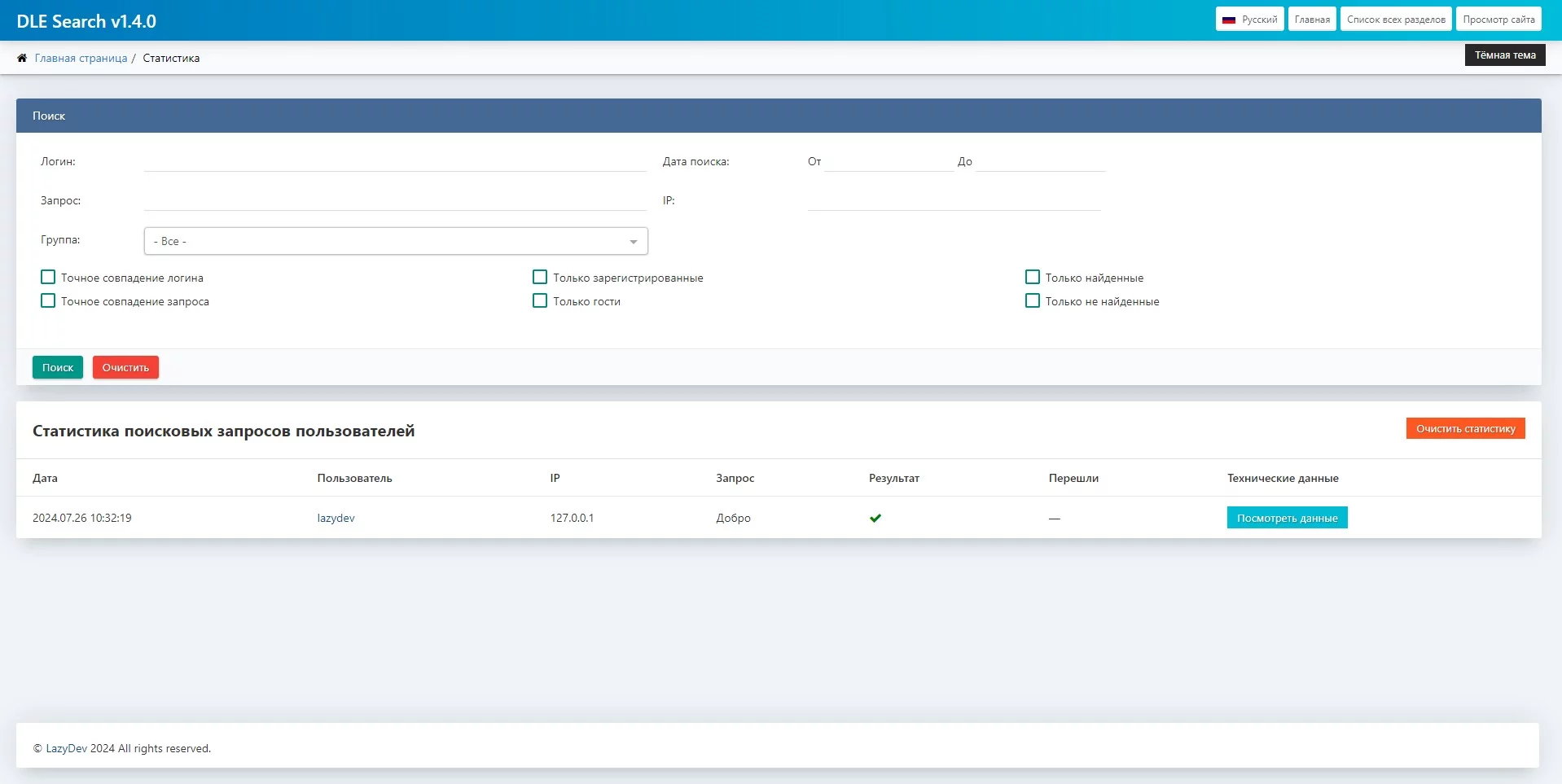Open the Главная menu item
Image resolution: width=1562 pixels, height=784 pixels.
point(1312,20)
